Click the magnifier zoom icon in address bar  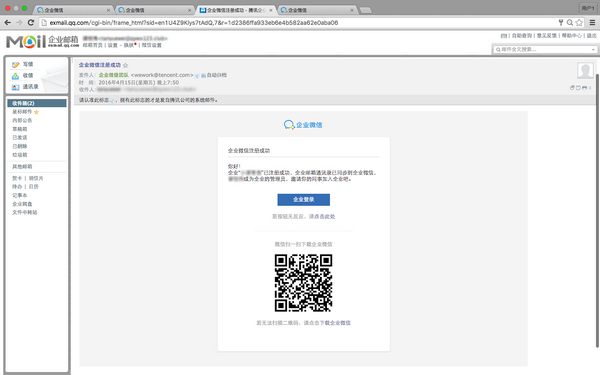(570, 23)
